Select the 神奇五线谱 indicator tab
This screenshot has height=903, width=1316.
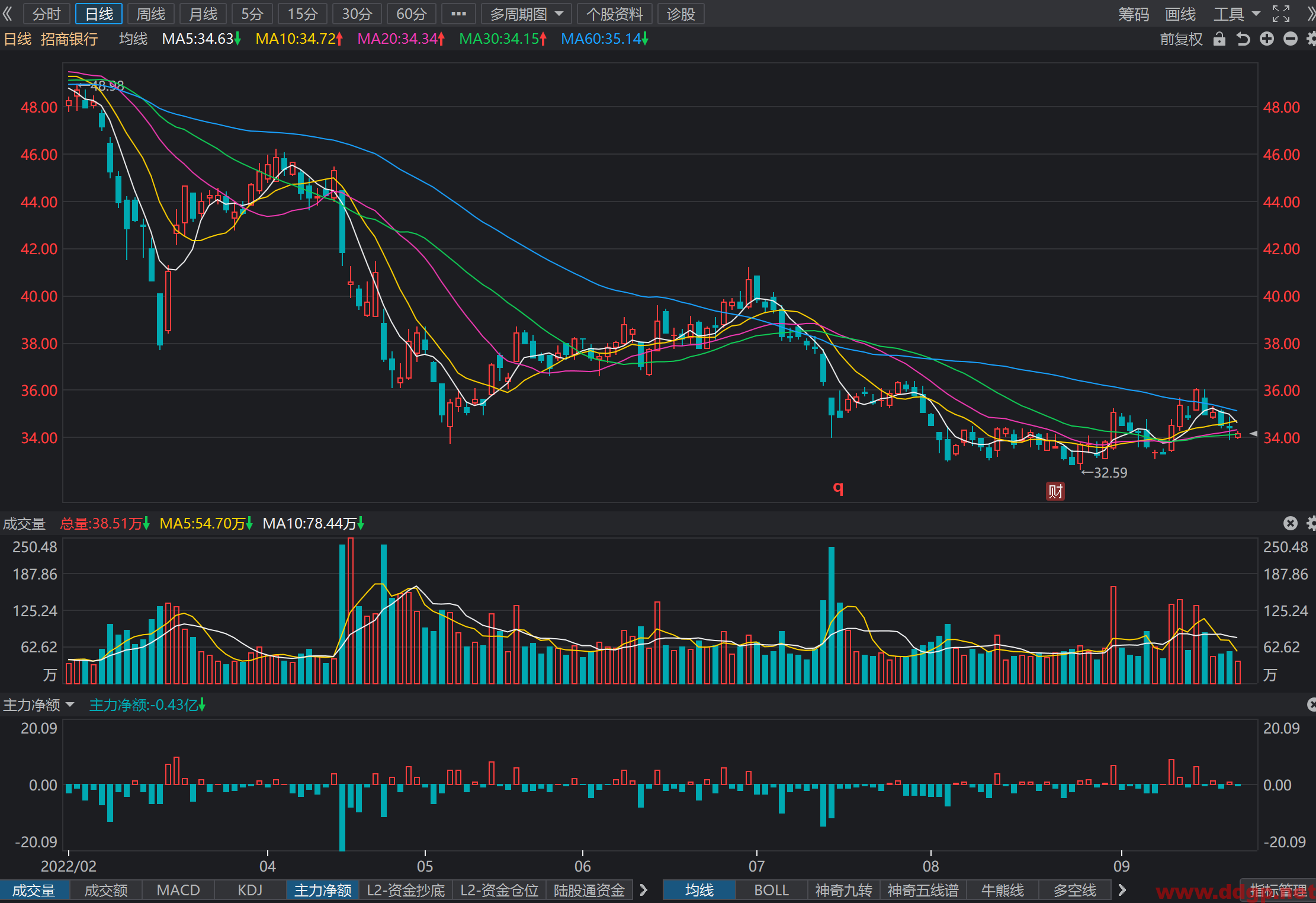point(923,890)
